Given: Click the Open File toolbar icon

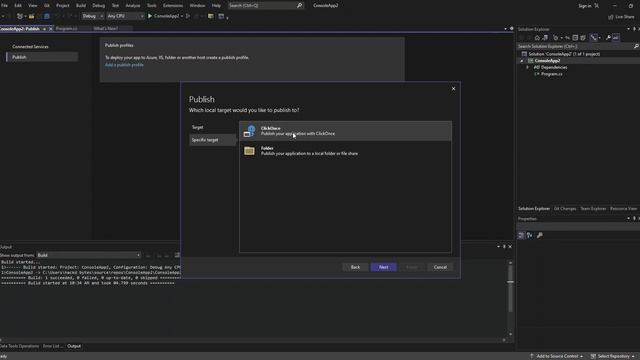Looking at the screenshot, I should [x=31, y=16].
